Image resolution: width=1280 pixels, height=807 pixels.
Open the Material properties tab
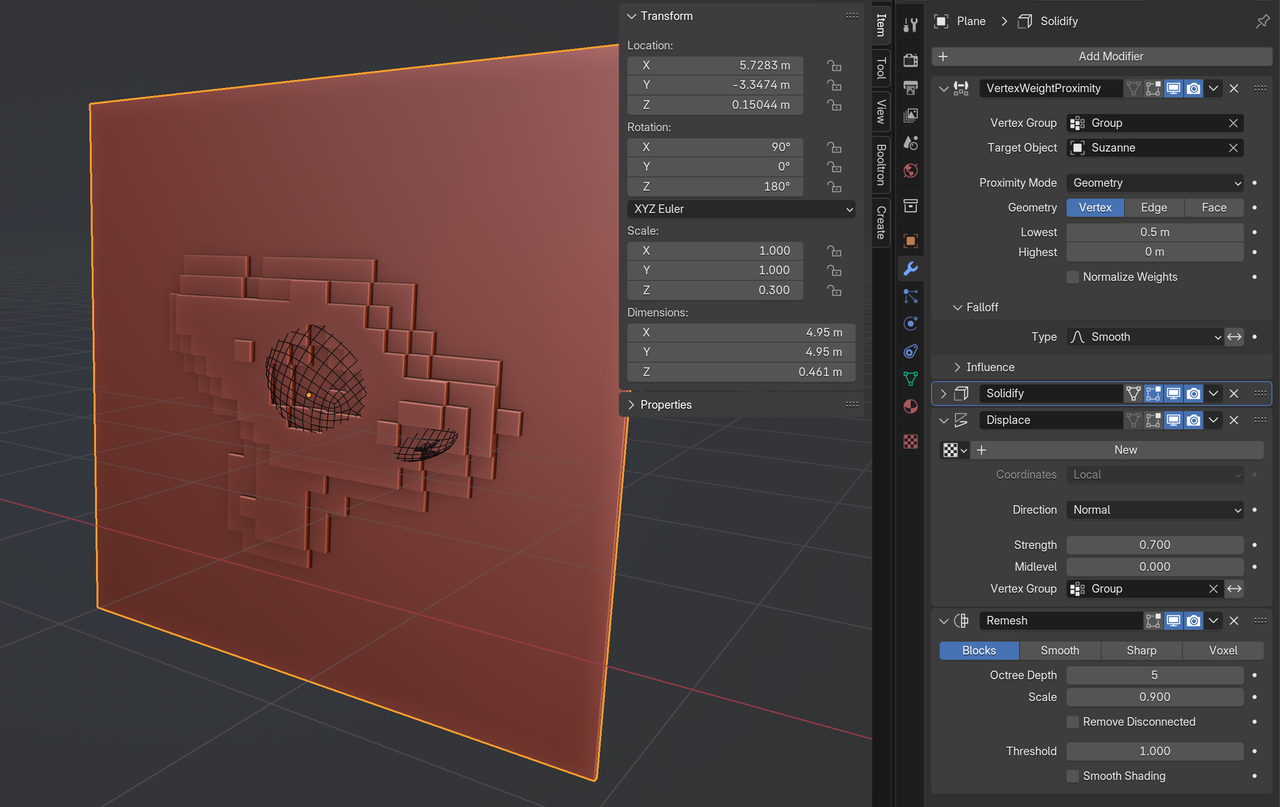click(910, 406)
